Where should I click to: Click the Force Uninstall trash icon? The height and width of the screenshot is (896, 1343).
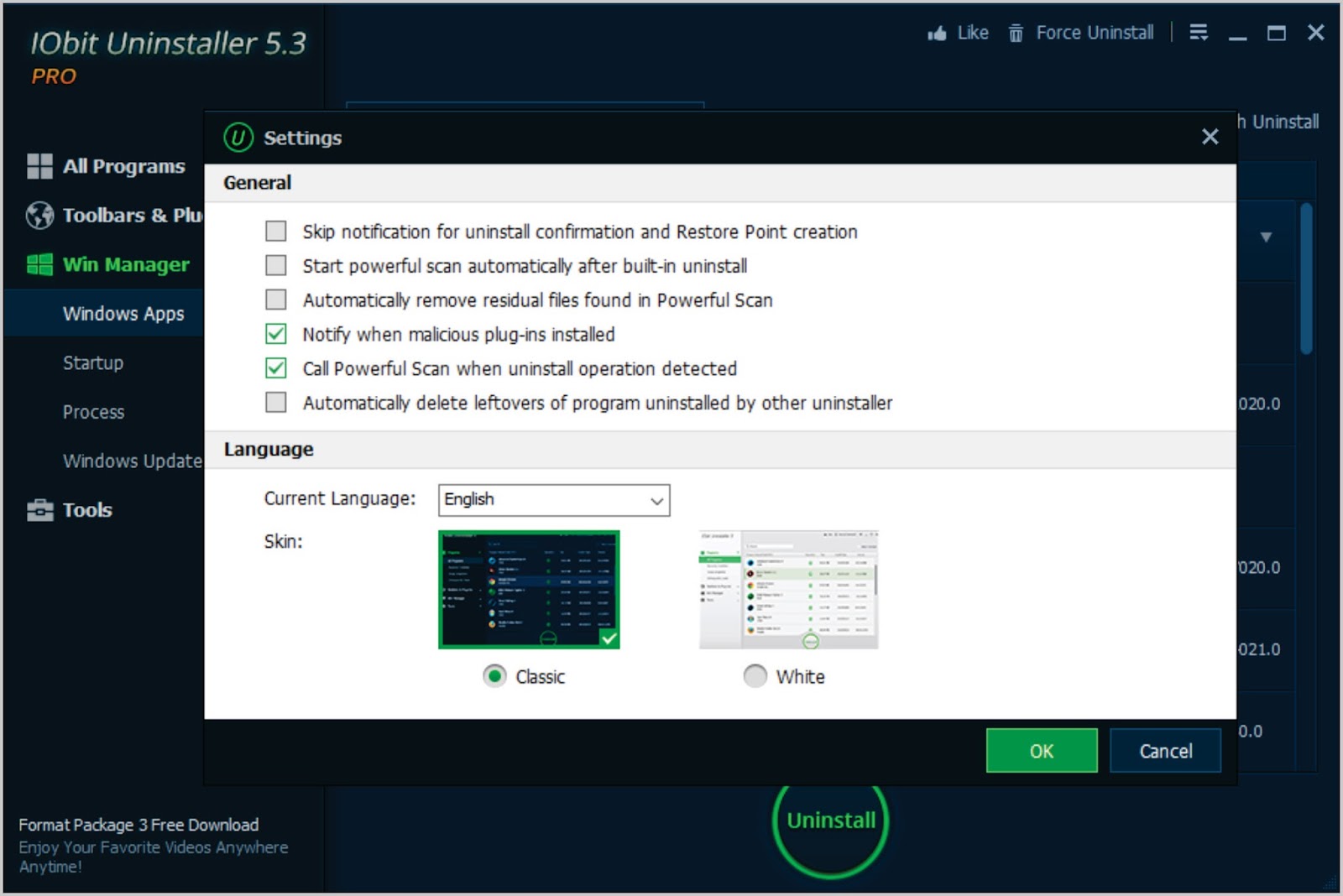pos(1016,34)
